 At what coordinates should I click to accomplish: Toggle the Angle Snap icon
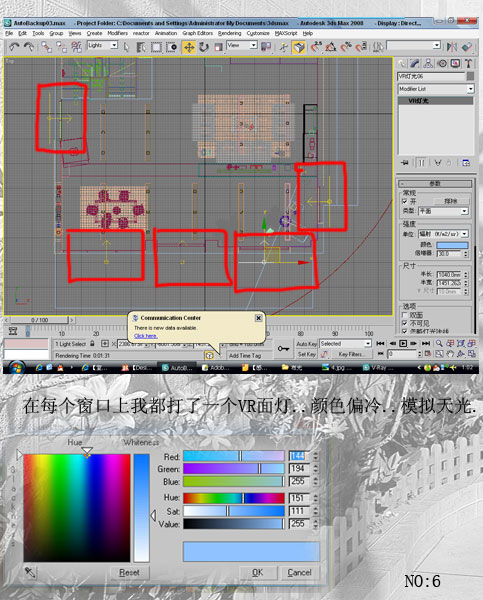pos(331,47)
